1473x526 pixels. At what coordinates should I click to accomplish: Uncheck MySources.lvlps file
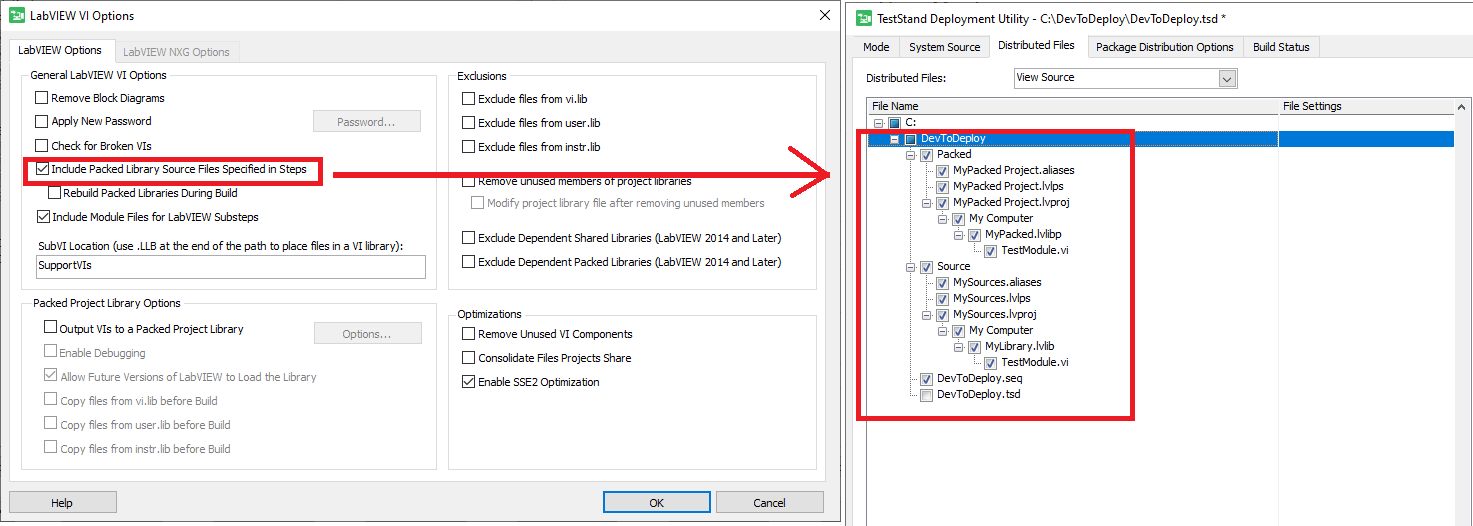pos(942,299)
